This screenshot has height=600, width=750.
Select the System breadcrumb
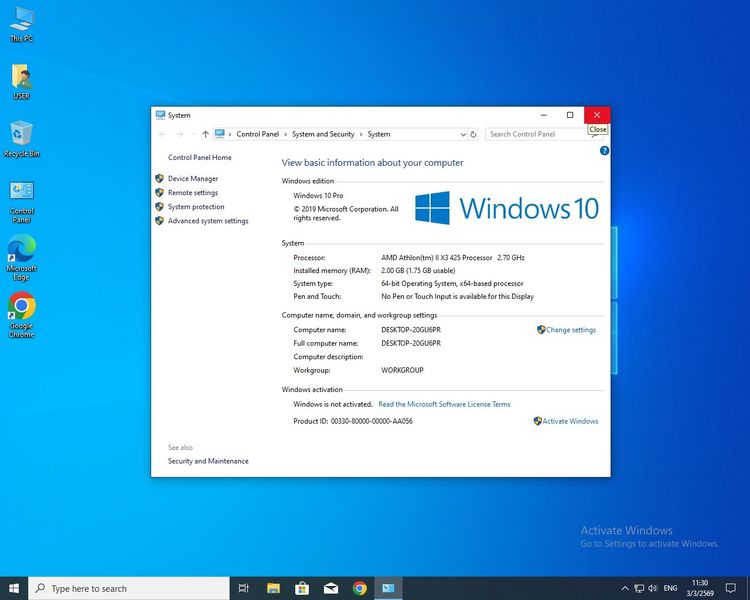(379, 134)
